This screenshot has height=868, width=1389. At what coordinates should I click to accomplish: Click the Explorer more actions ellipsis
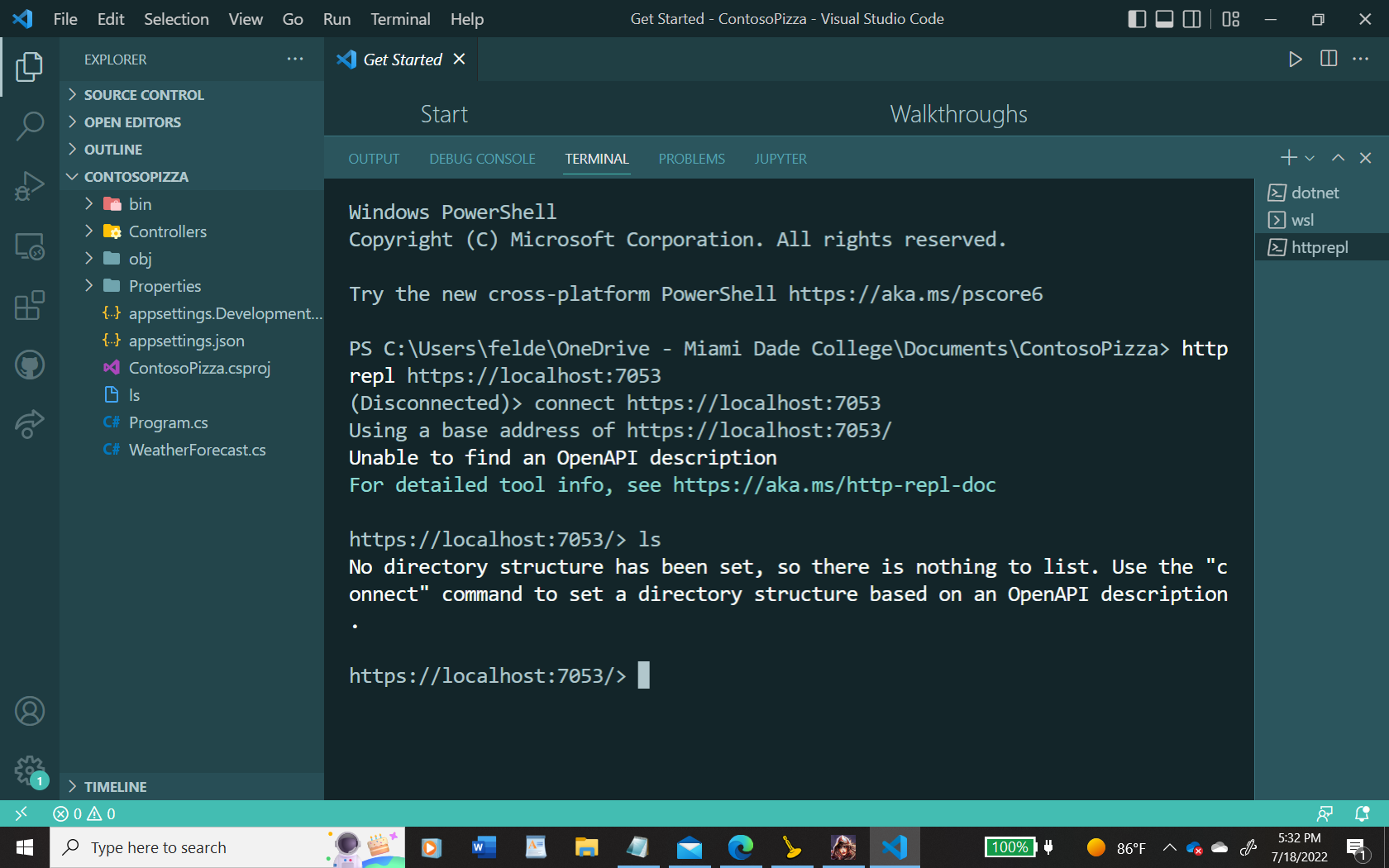[x=295, y=60]
